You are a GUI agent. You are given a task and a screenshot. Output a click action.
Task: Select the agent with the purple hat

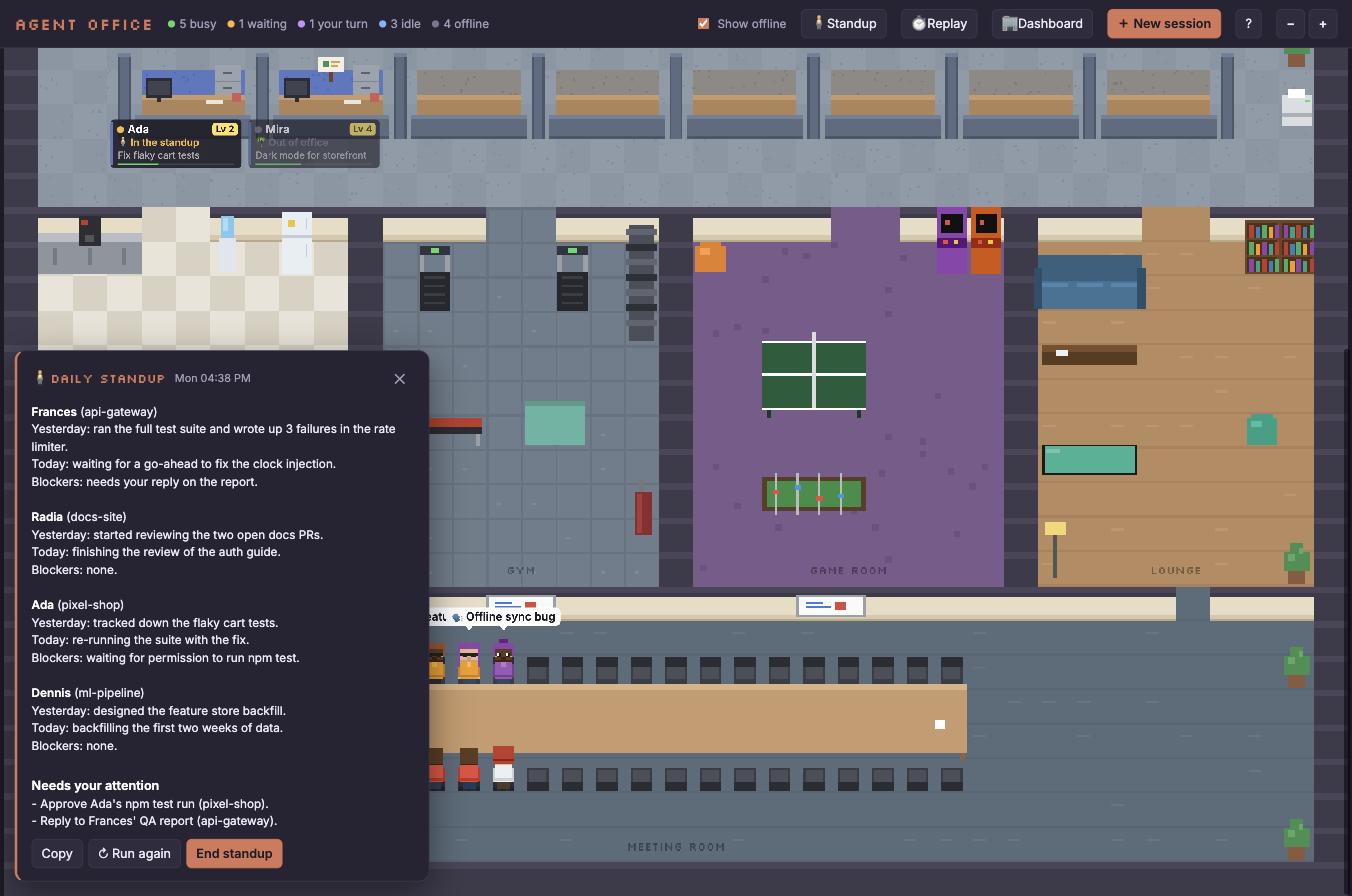click(x=503, y=661)
